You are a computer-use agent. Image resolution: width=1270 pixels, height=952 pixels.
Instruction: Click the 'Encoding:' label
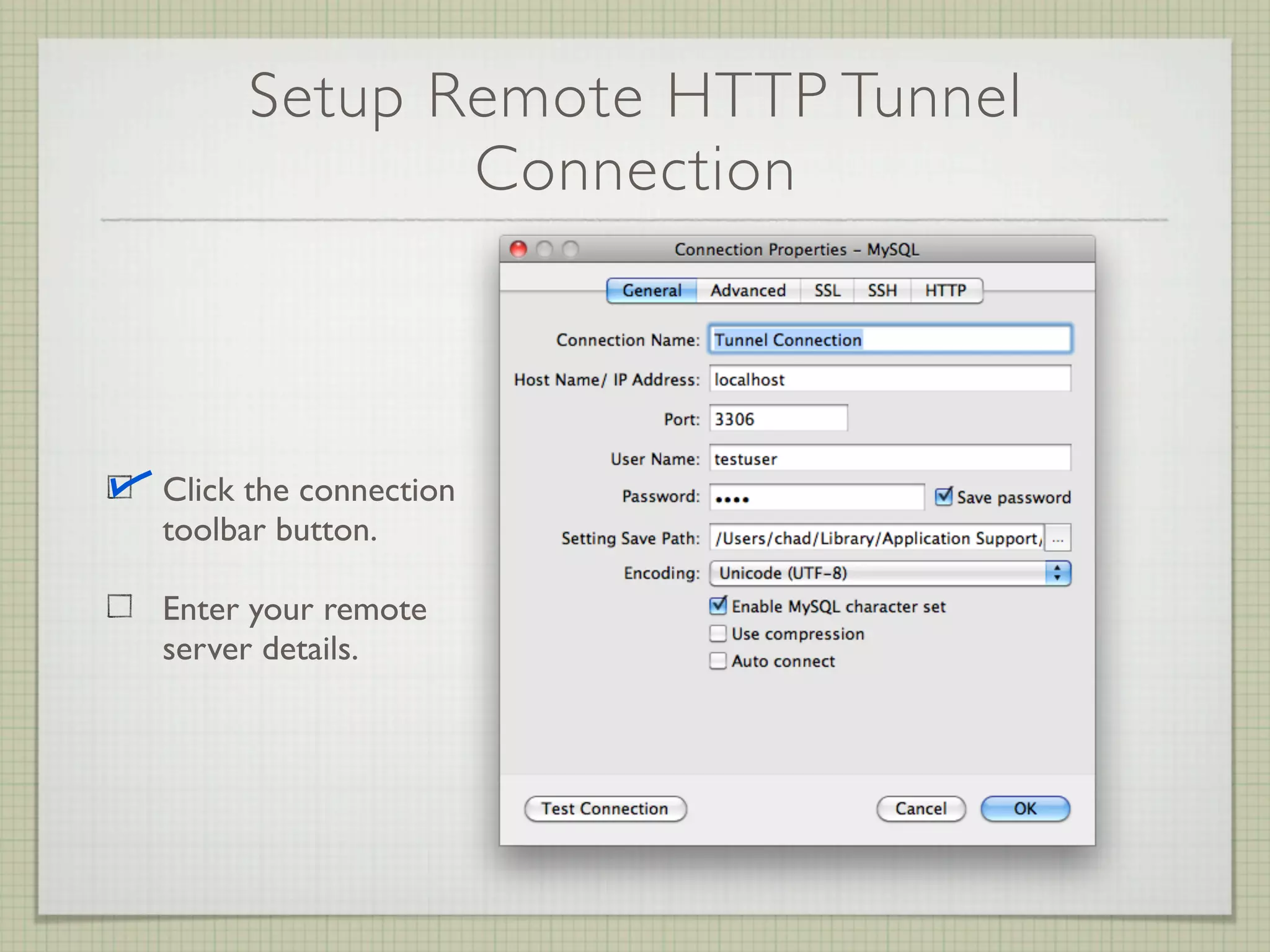[x=662, y=573]
